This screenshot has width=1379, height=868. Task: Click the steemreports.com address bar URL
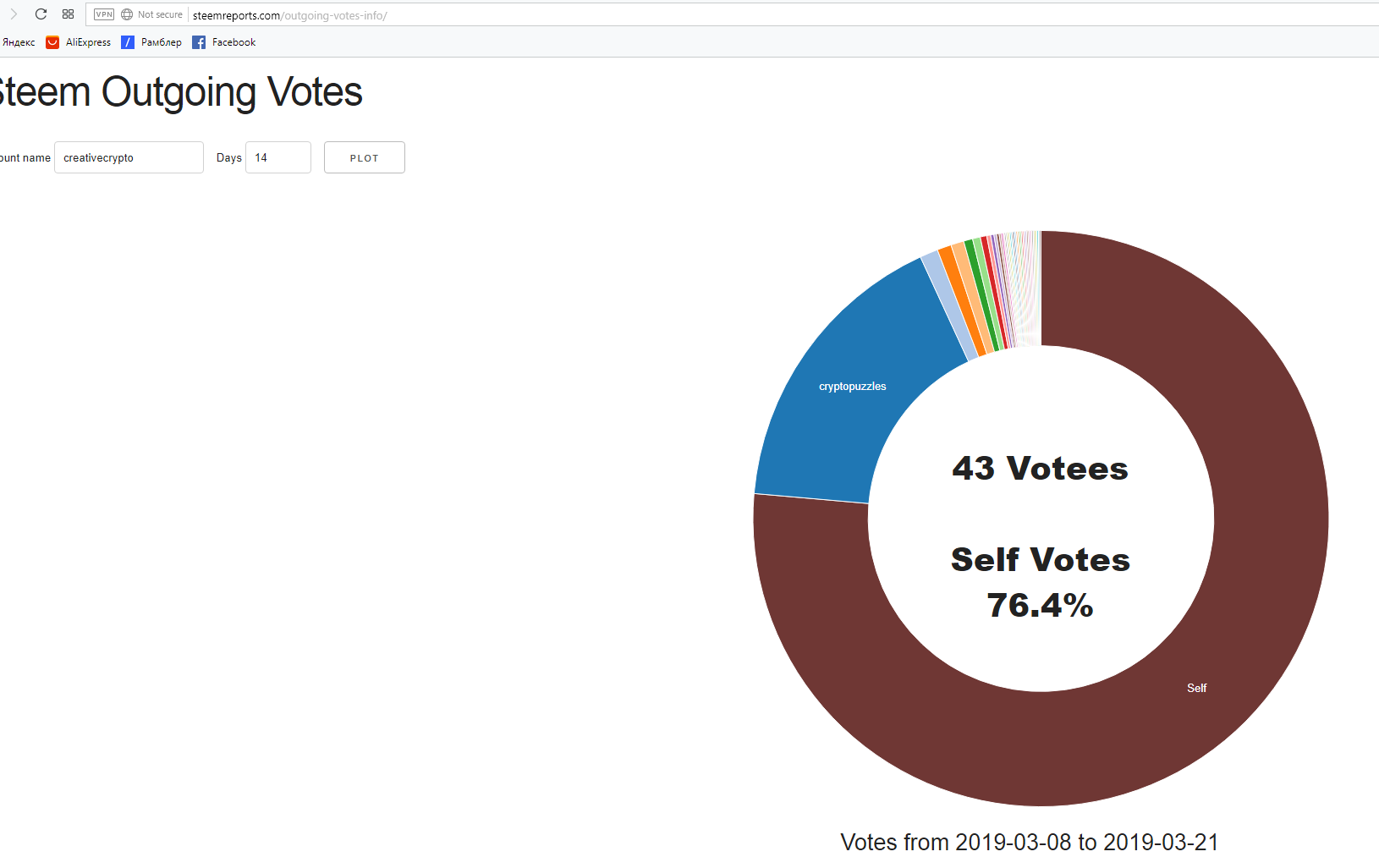(290, 15)
